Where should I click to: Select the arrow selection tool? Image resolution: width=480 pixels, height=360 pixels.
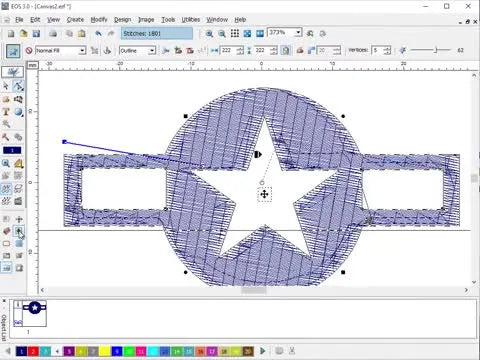click(x=6, y=86)
